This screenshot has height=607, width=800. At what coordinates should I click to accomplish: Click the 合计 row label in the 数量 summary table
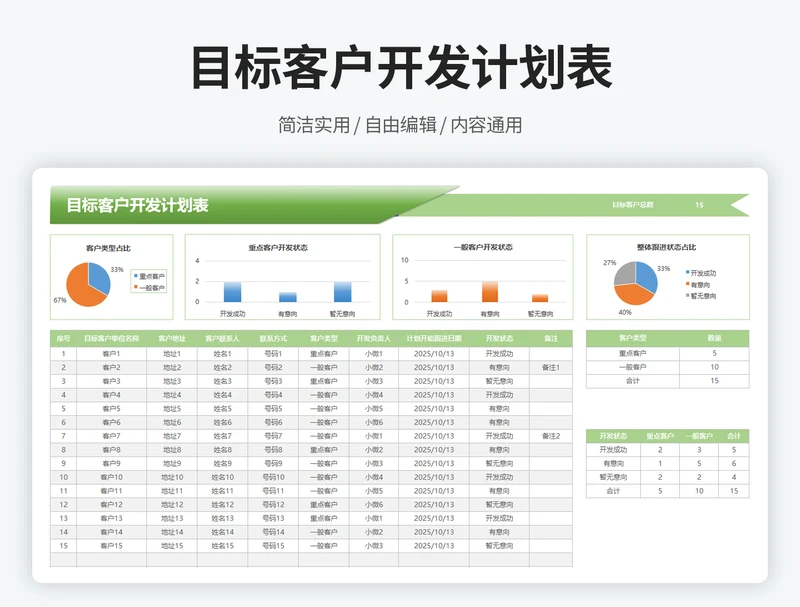(x=633, y=381)
